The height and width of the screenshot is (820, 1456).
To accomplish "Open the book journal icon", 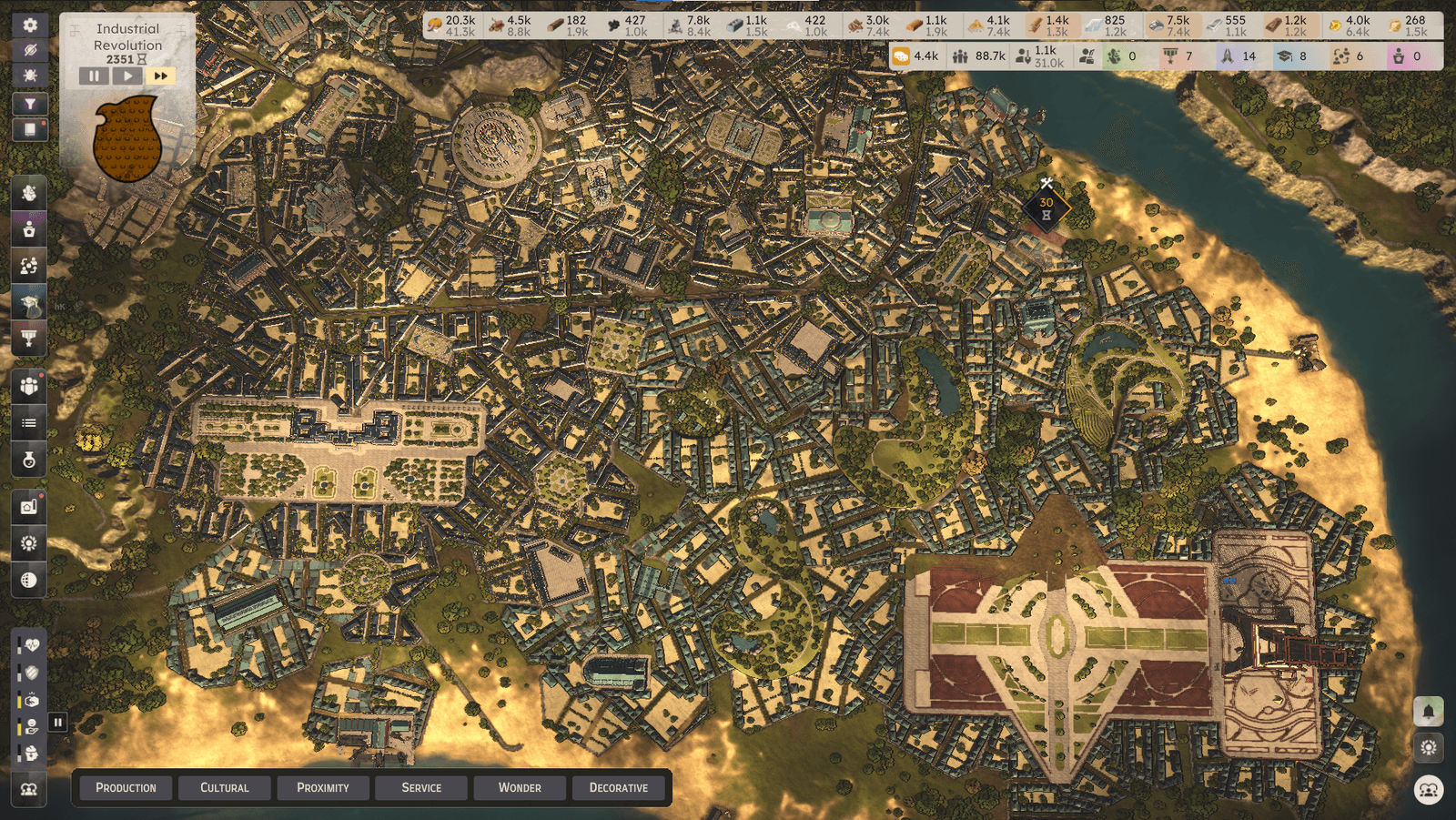I will click(x=30, y=129).
